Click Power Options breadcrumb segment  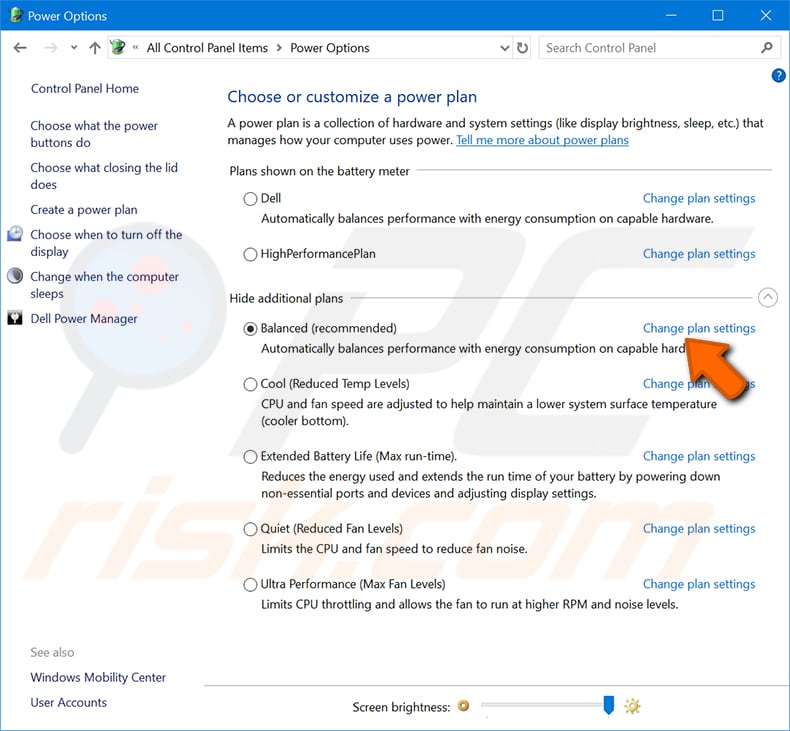tap(330, 48)
